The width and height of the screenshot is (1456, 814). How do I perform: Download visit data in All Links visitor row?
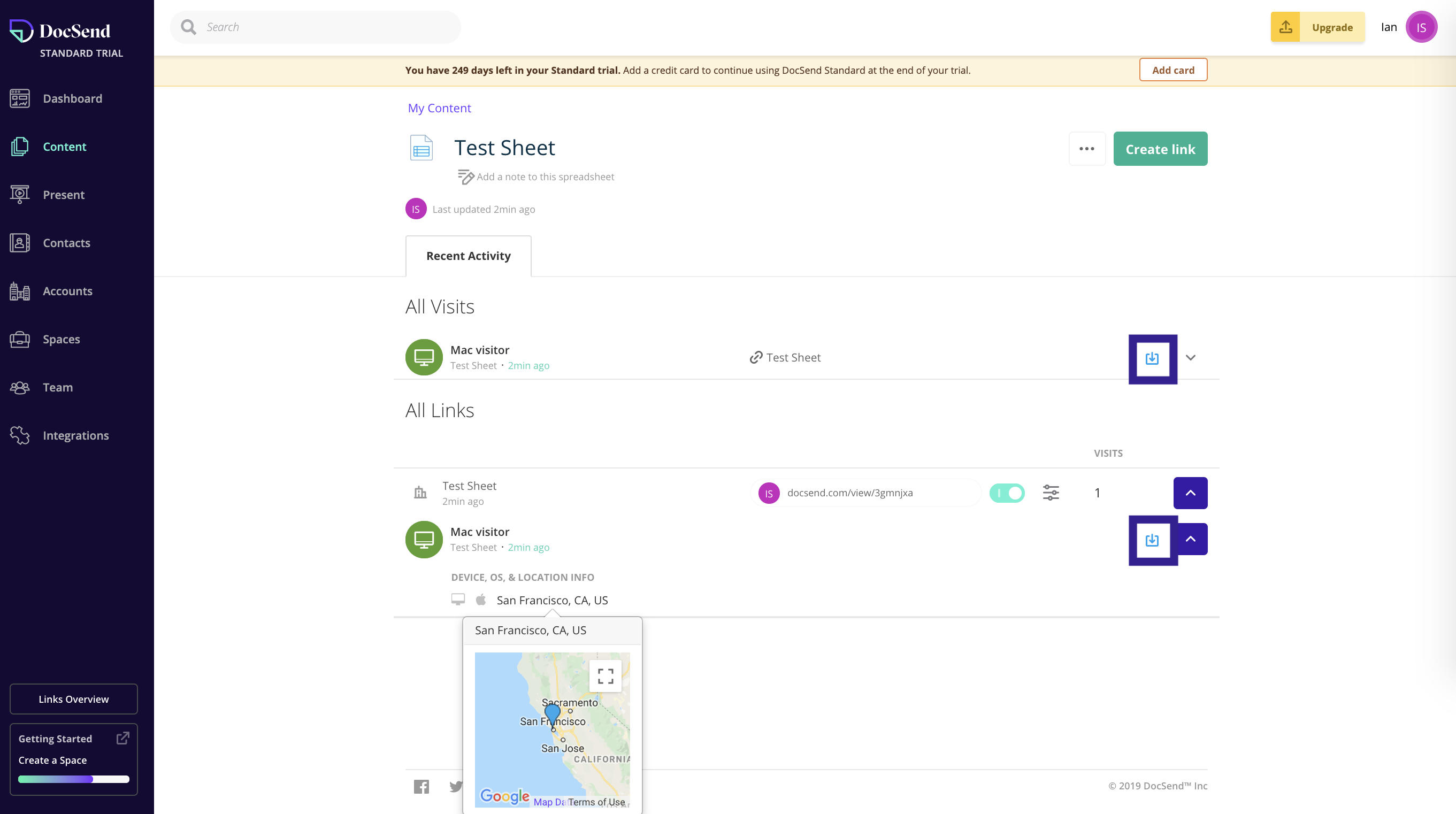pos(1152,540)
